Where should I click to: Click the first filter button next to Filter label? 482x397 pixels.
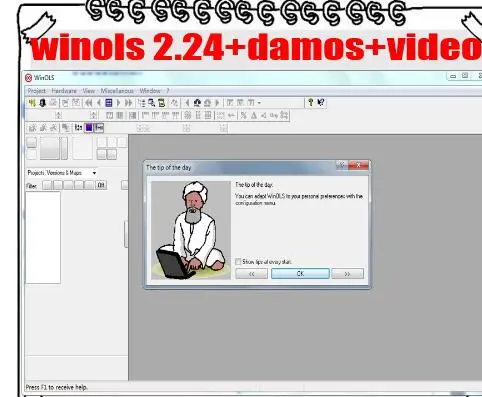coord(47,185)
